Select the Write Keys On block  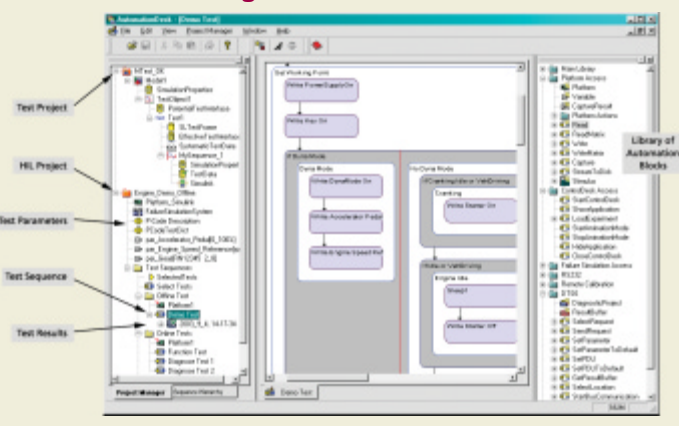(x=321, y=126)
